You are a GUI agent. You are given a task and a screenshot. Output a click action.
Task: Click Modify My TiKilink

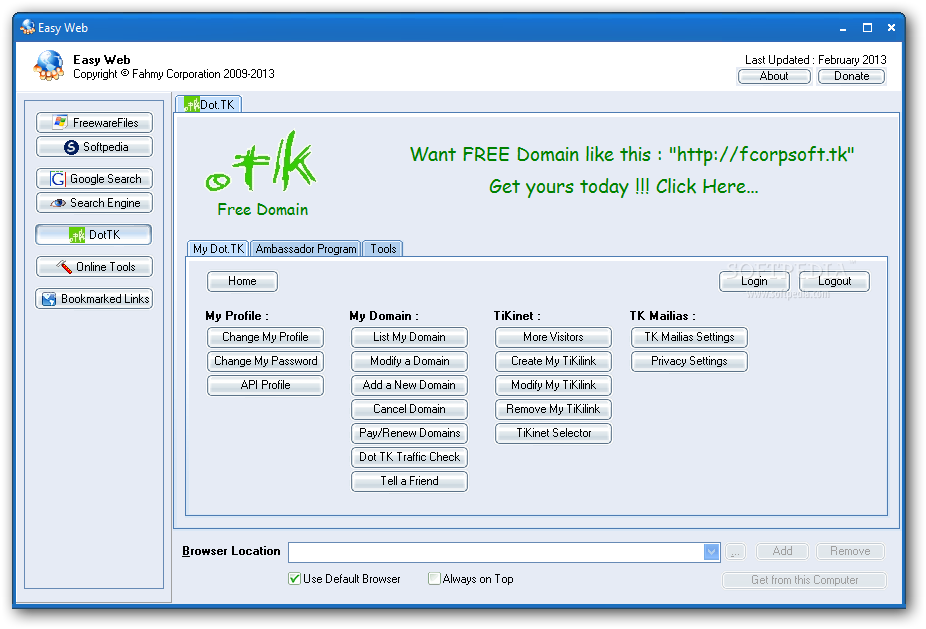pyautogui.click(x=553, y=385)
